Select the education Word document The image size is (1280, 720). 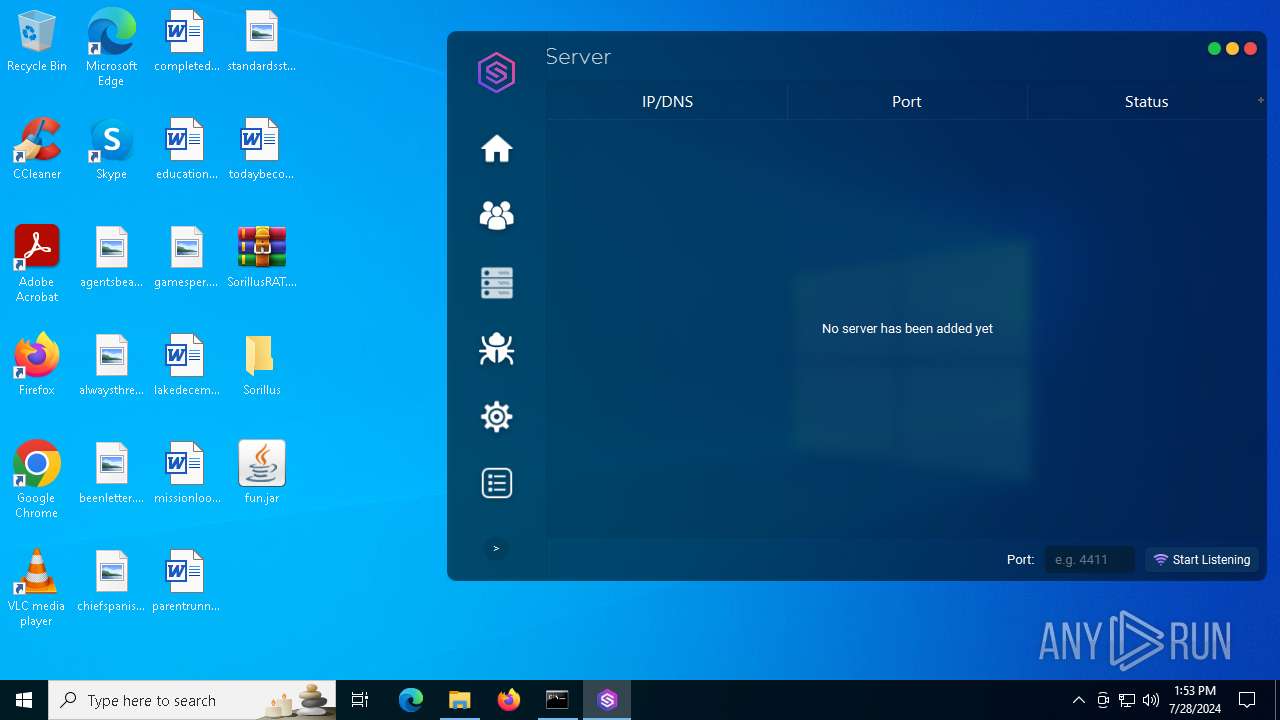coord(186,149)
